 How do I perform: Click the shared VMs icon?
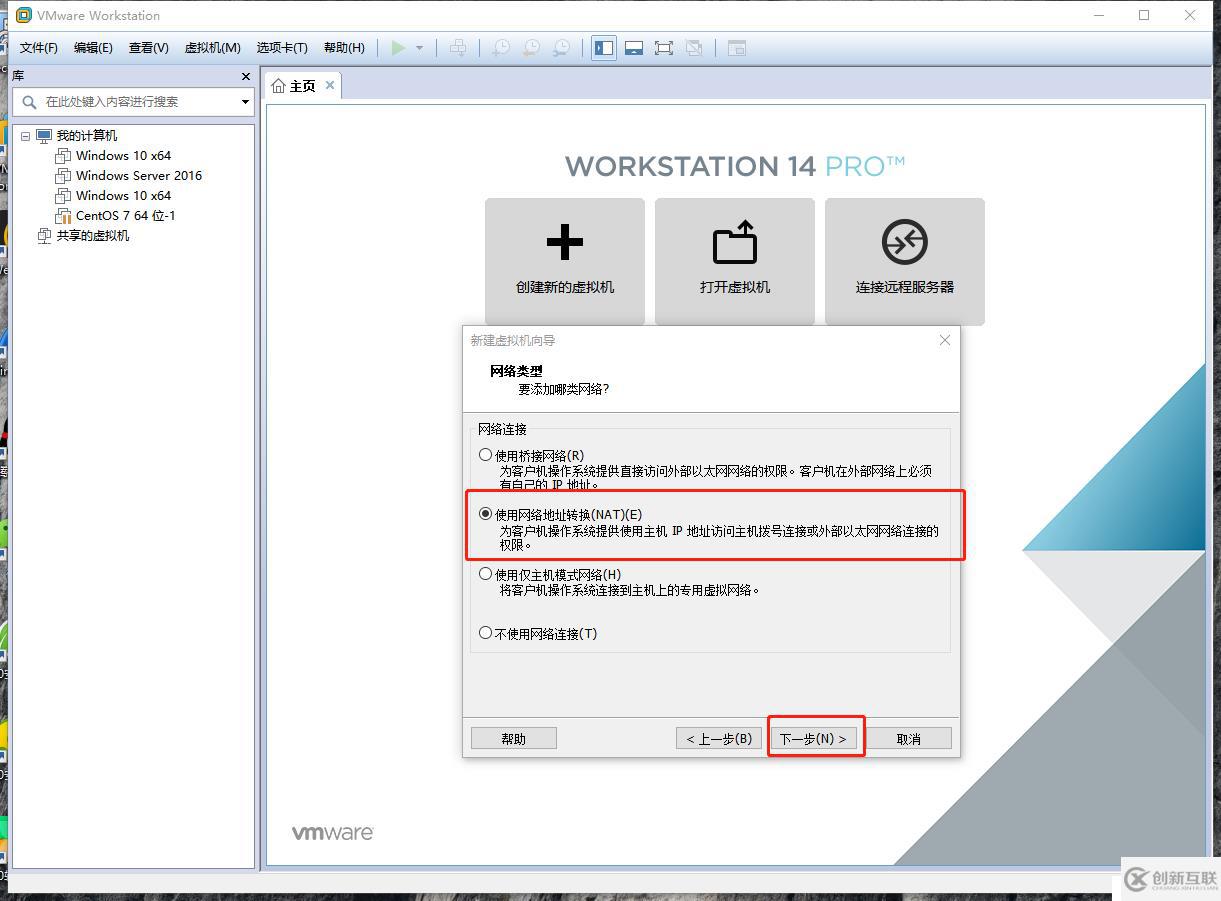pyautogui.click(x=44, y=236)
